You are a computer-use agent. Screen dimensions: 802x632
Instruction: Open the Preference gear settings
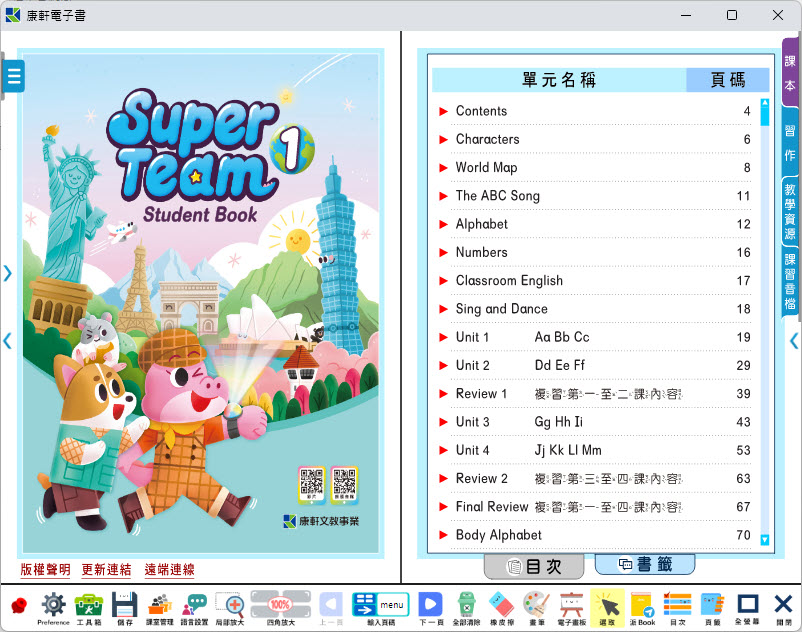(x=53, y=608)
